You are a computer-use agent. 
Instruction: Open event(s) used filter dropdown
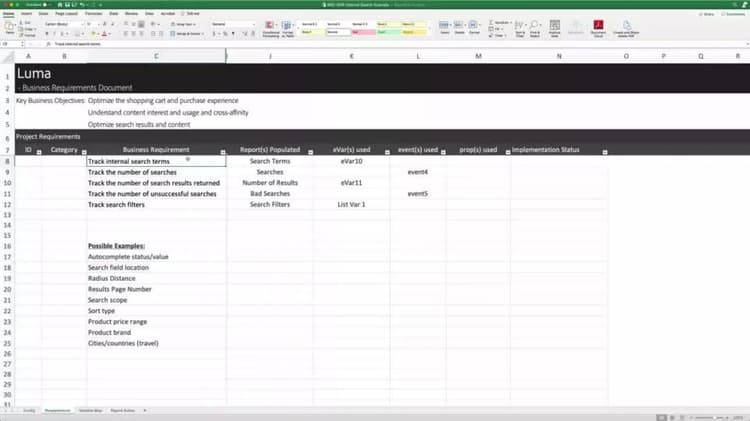[443, 152]
